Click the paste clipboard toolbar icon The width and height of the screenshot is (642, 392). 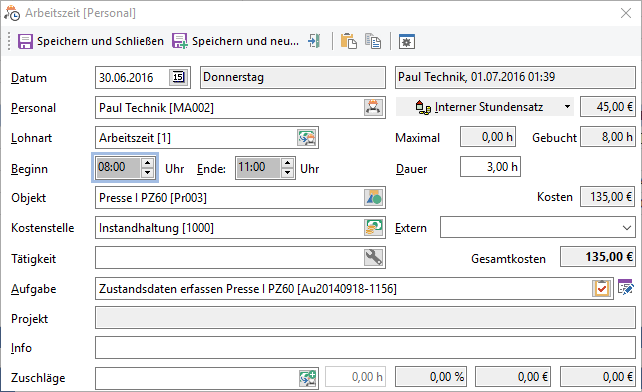pos(348,41)
